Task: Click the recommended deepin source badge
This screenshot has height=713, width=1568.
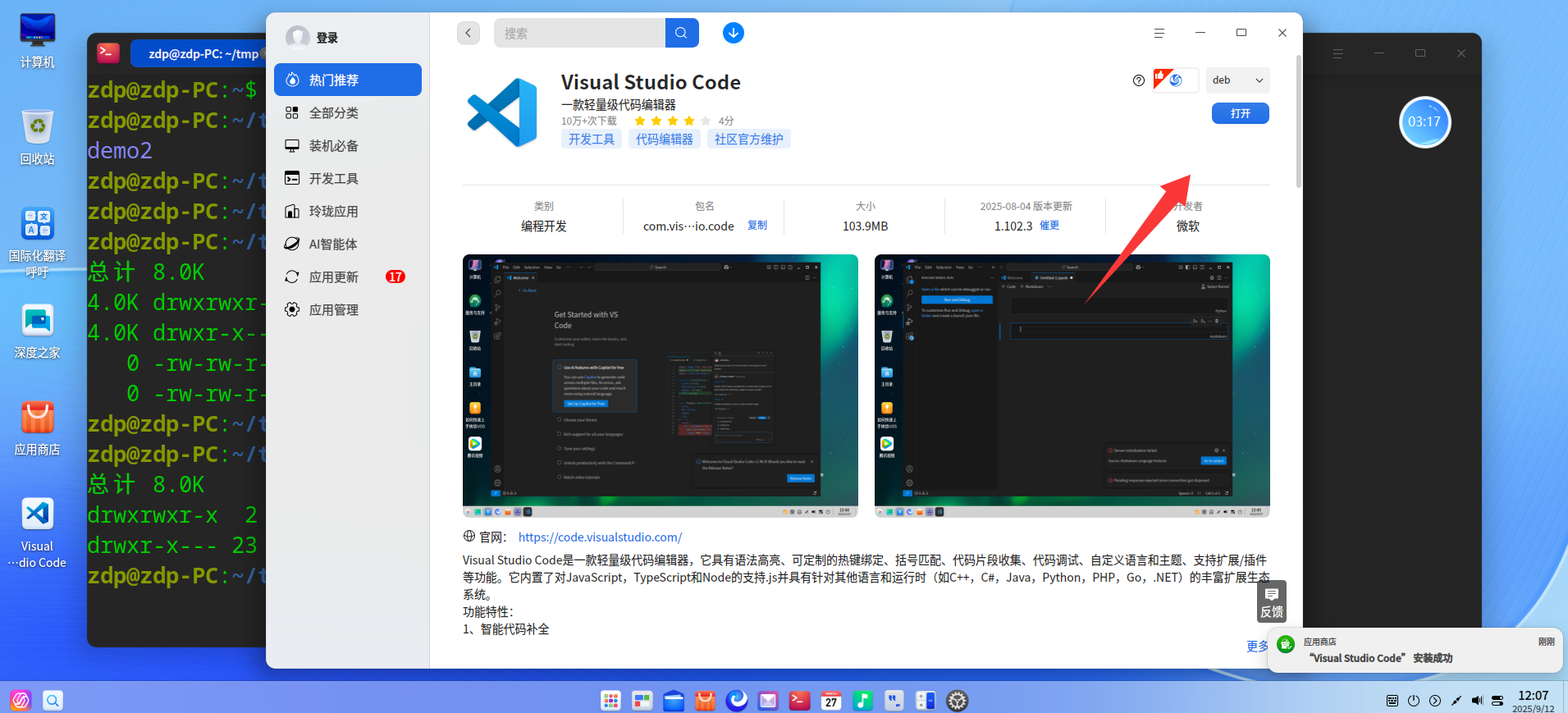Action: coord(1176,80)
